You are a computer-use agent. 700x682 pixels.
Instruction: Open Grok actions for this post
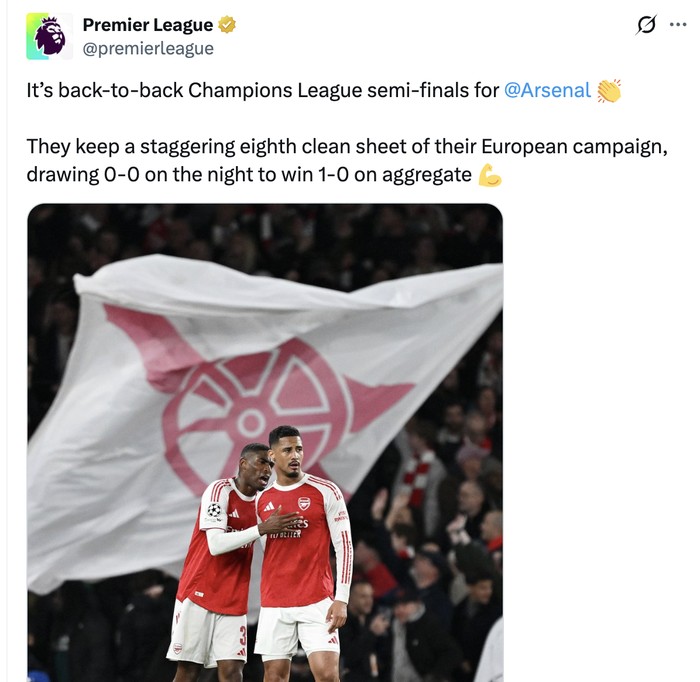(646, 25)
